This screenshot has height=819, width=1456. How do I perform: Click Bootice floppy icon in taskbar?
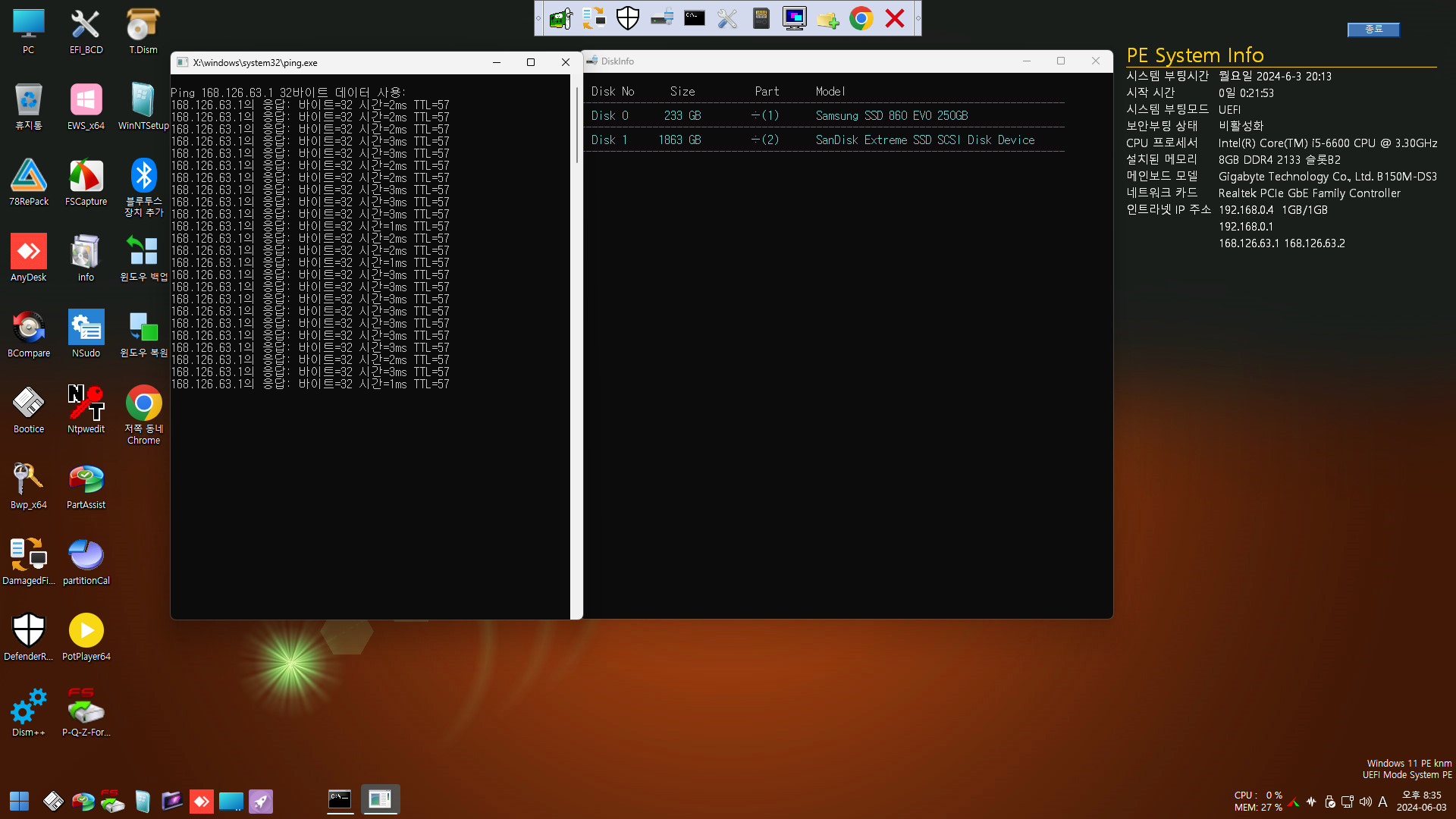click(x=53, y=801)
